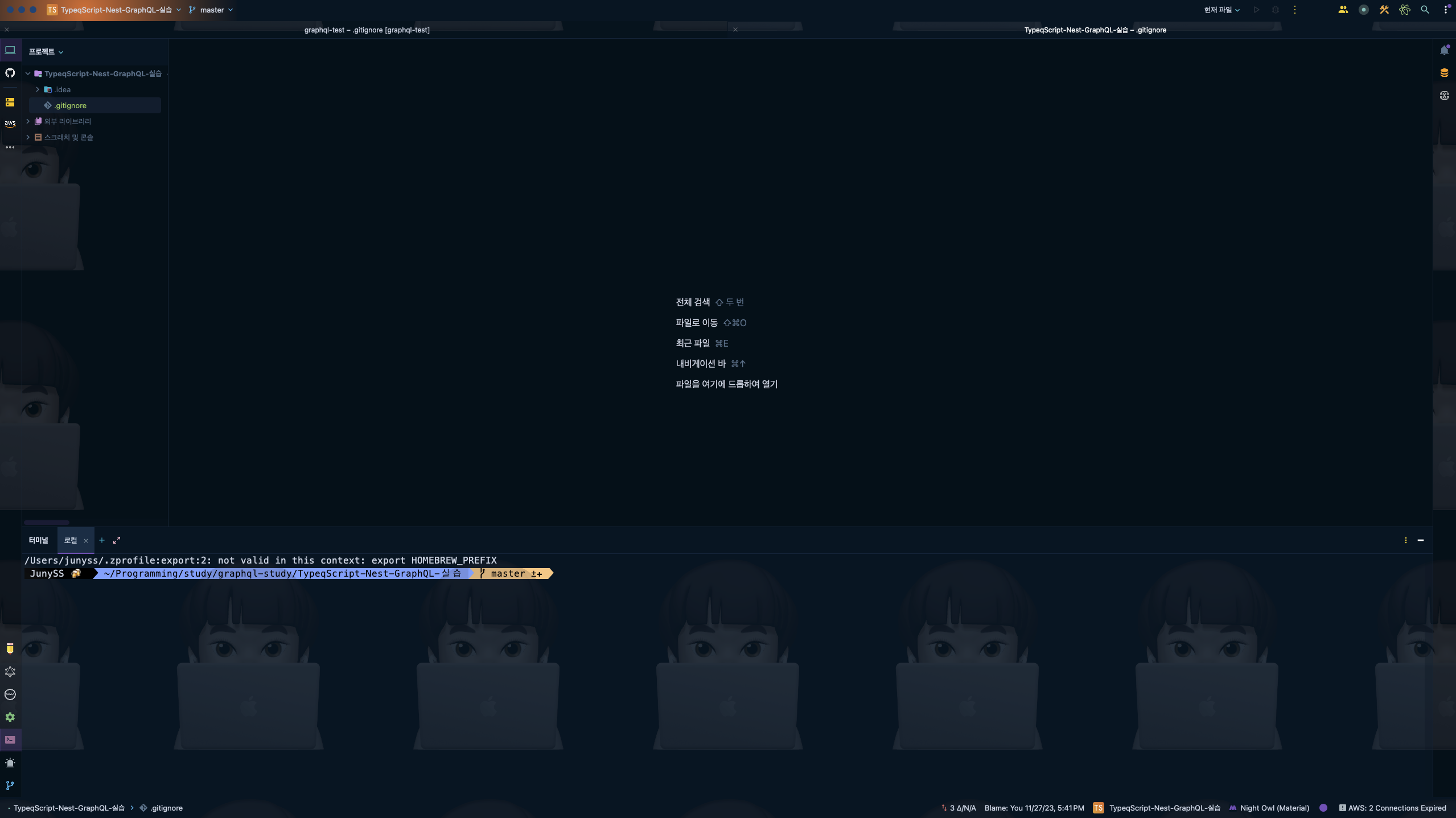The width and height of the screenshot is (1456, 818).
Task: Open the AWS Toolkit sidebar icon
Action: pos(10,124)
